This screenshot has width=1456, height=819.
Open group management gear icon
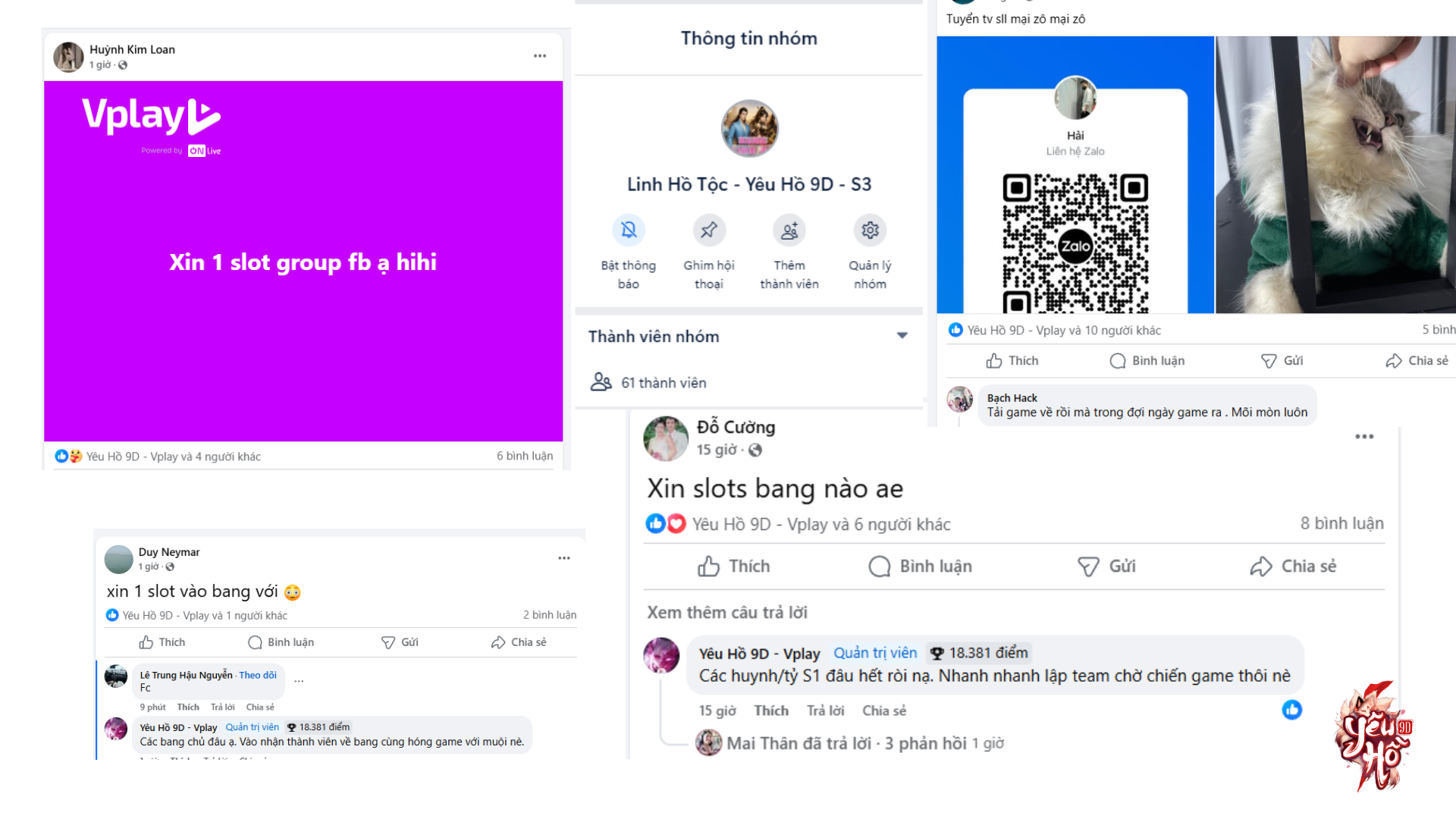tap(870, 230)
